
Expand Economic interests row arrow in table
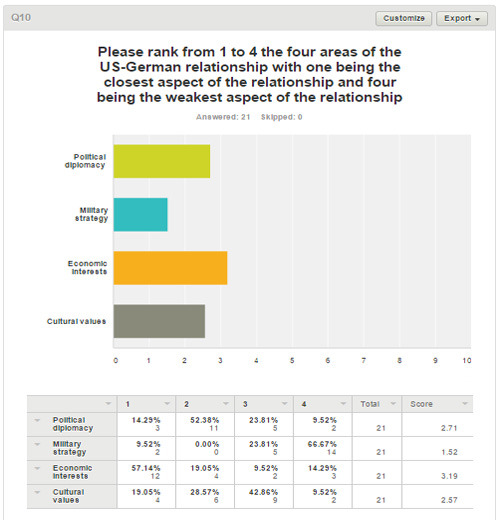[x=37, y=468]
